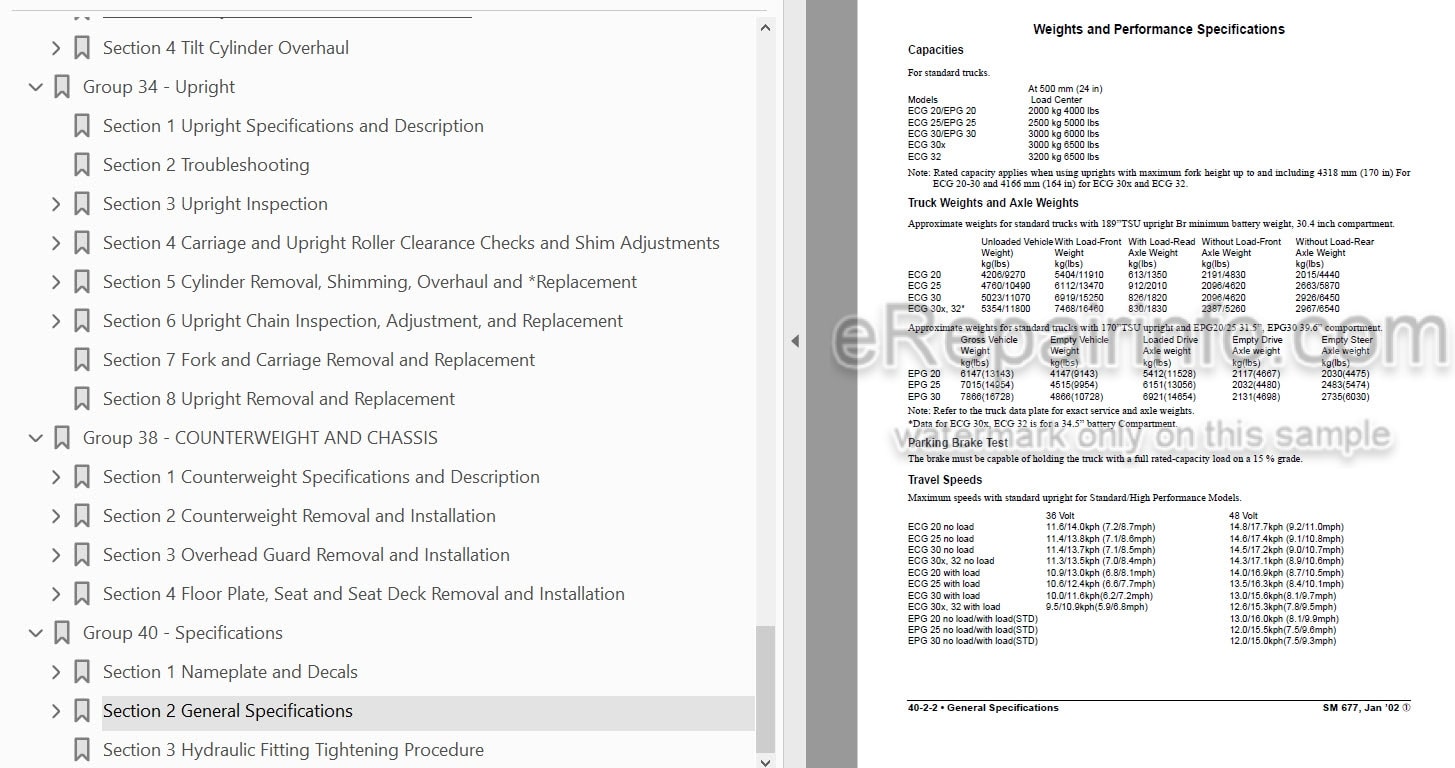The image size is (1455, 768).
Task: Click bookmark icon of Section 4 Floor Plate
Action: (82, 594)
